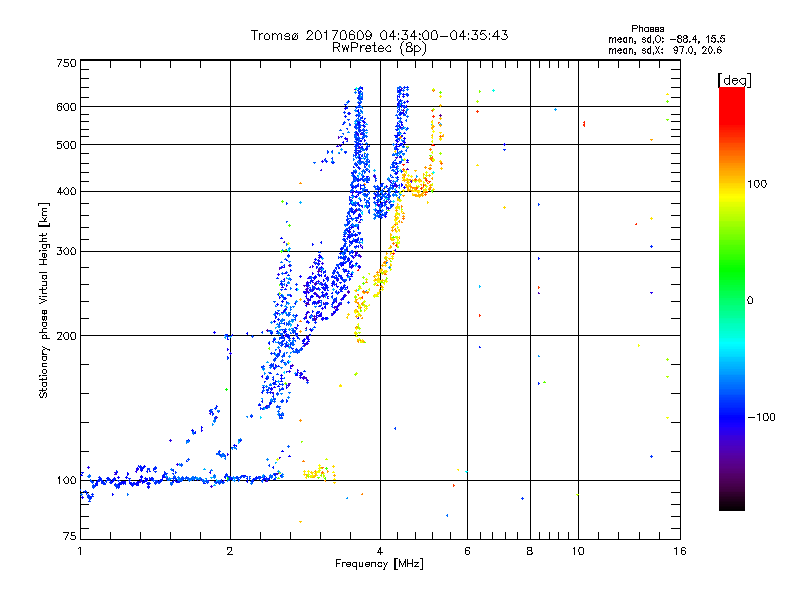Click the Frequency [MHz] axis label
Screen dimensions: 800x600
379,564
